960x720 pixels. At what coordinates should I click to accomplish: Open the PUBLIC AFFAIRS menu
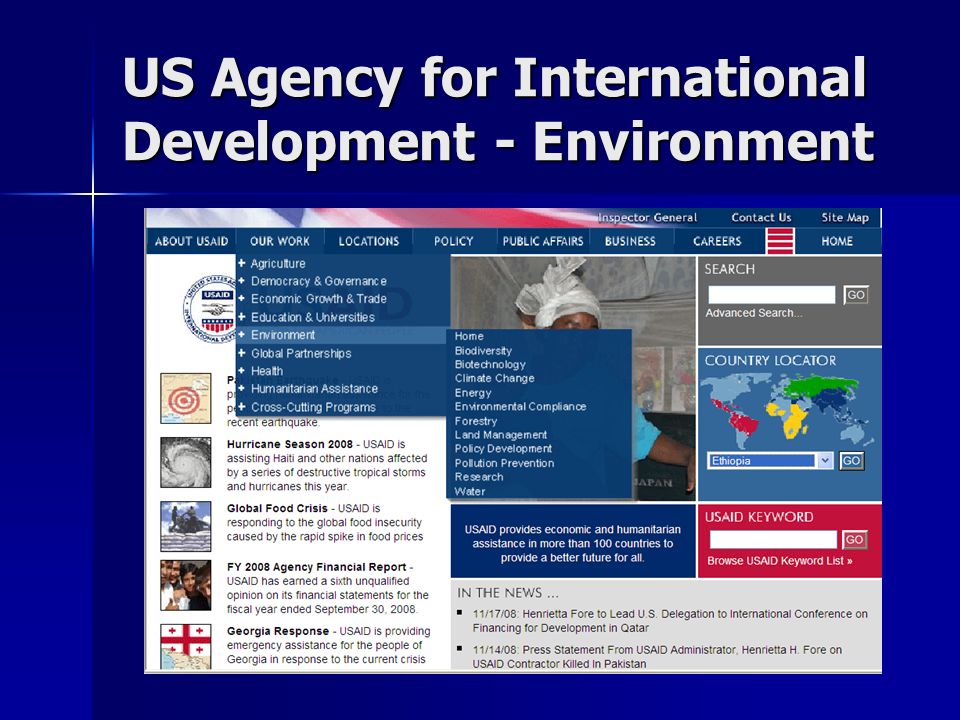click(x=543, y=241)
